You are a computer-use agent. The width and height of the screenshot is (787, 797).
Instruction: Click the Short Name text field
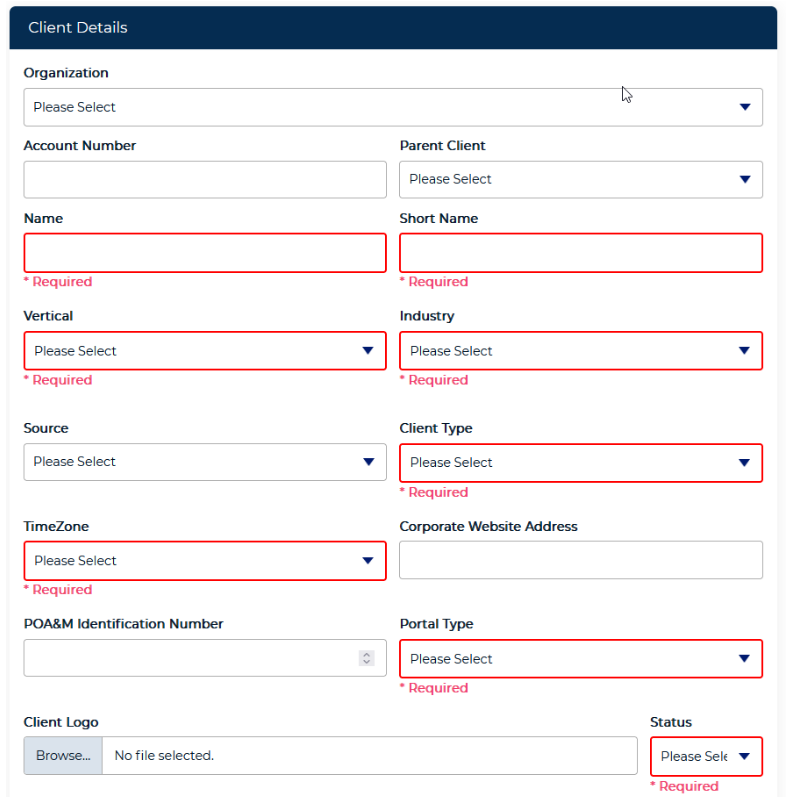[x=581, y=253]
